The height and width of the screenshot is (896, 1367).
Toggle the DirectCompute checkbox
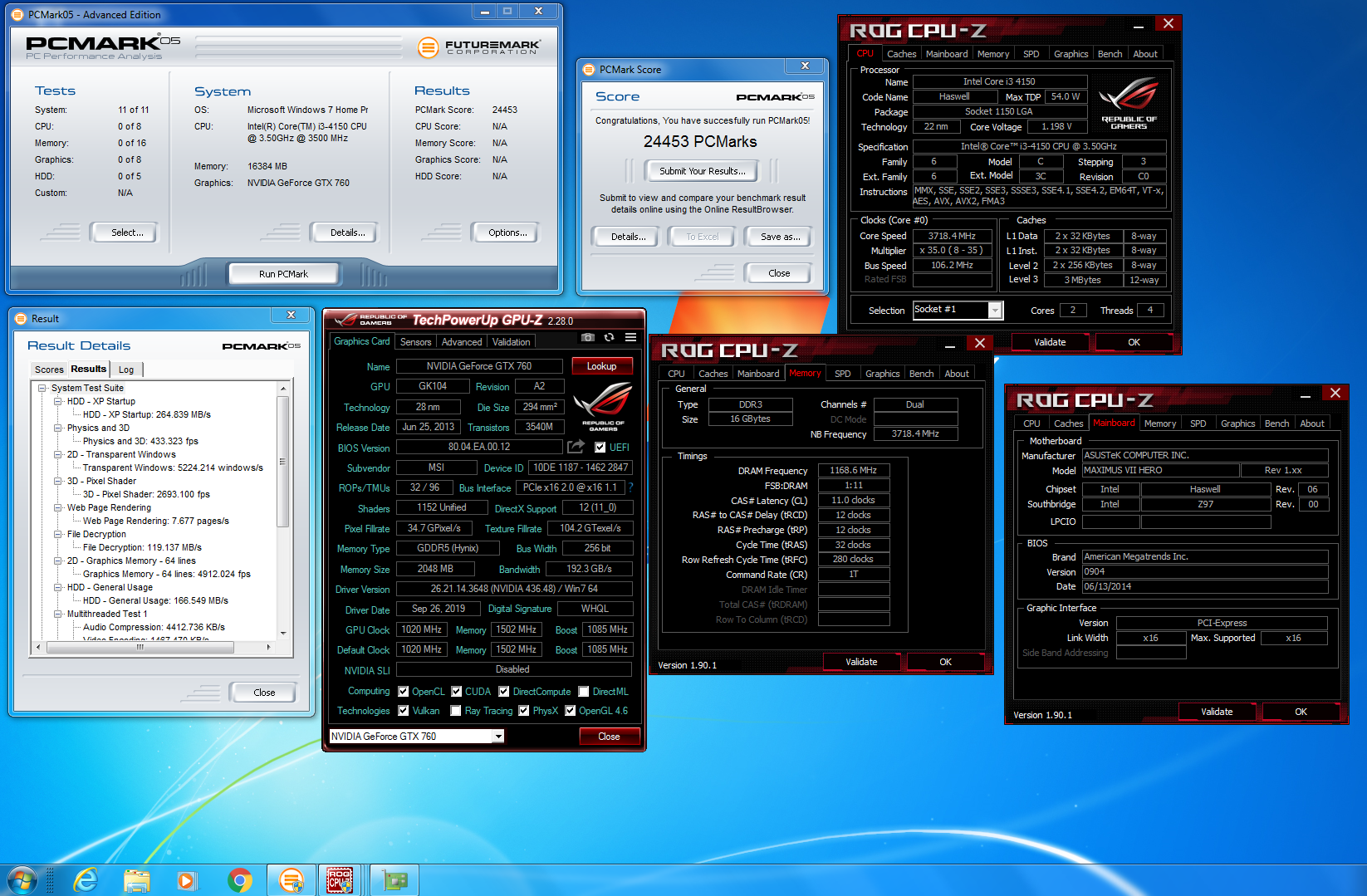[x=503, y=691]
